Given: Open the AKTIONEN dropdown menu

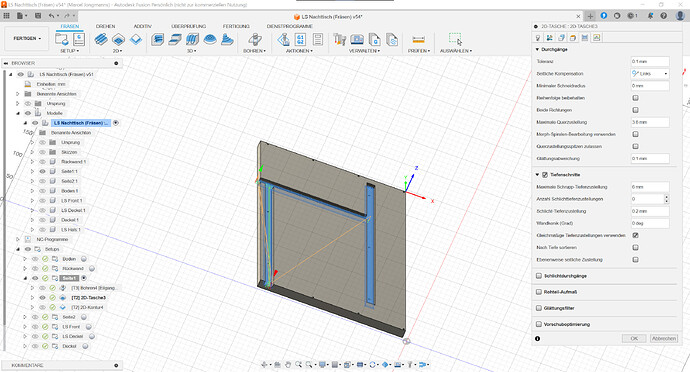Looking at the screenshot, I should click(299, 51).
